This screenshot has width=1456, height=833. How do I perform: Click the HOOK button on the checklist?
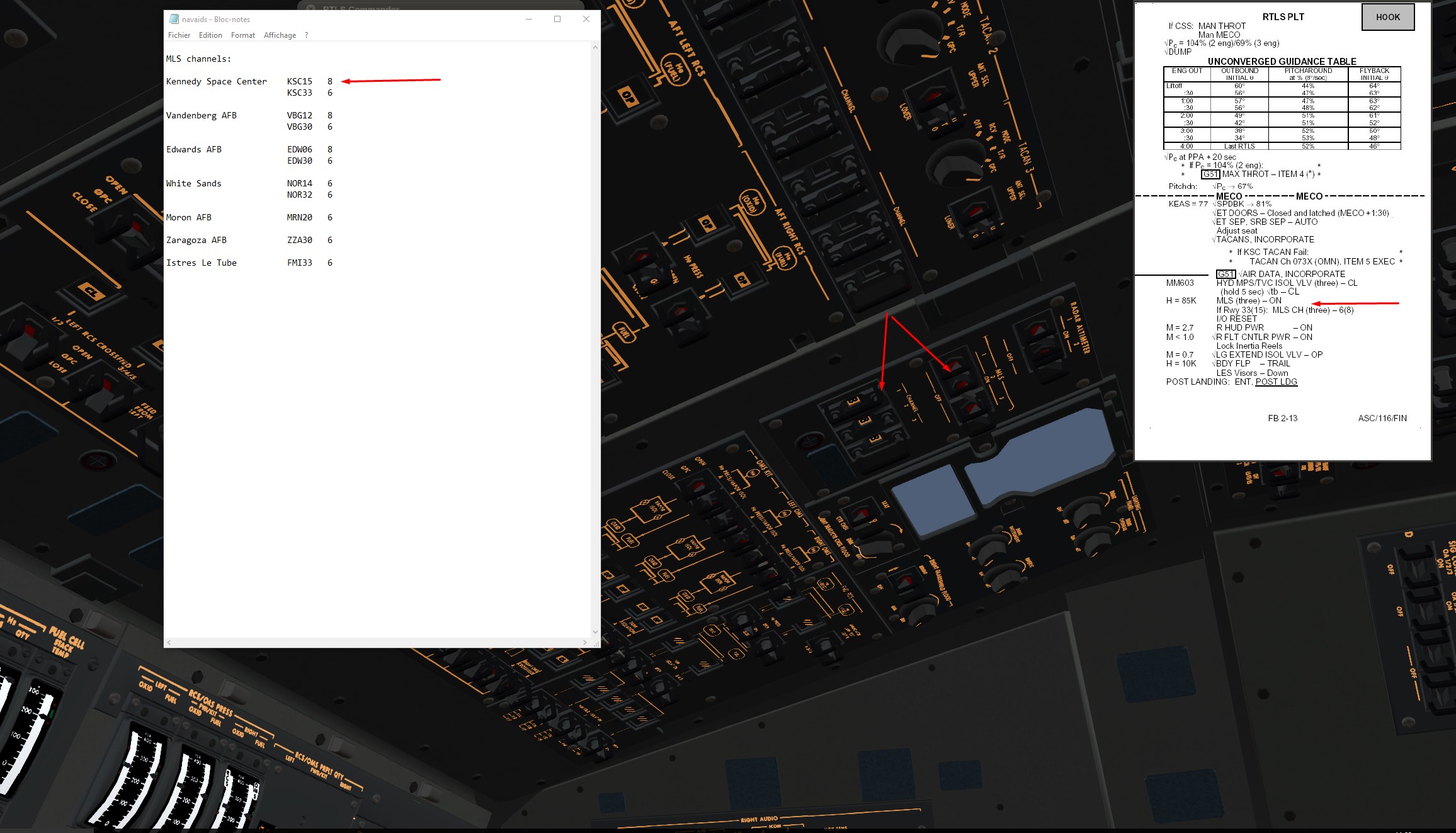pos(1387,17)
